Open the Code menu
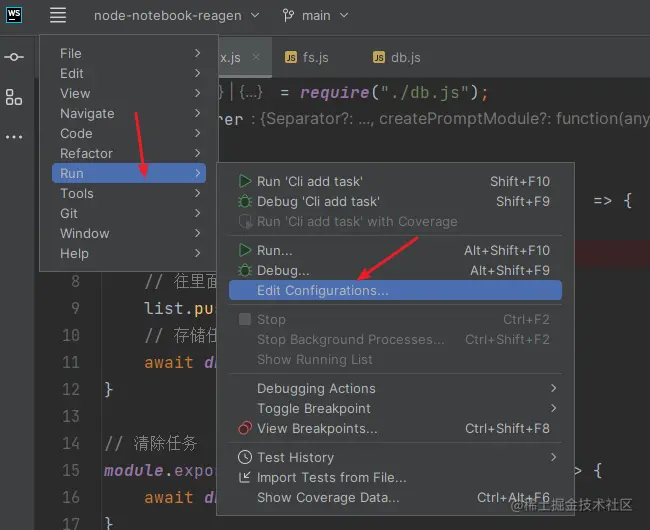This screenshot has height=530, width=650. [x=129, y=133]
